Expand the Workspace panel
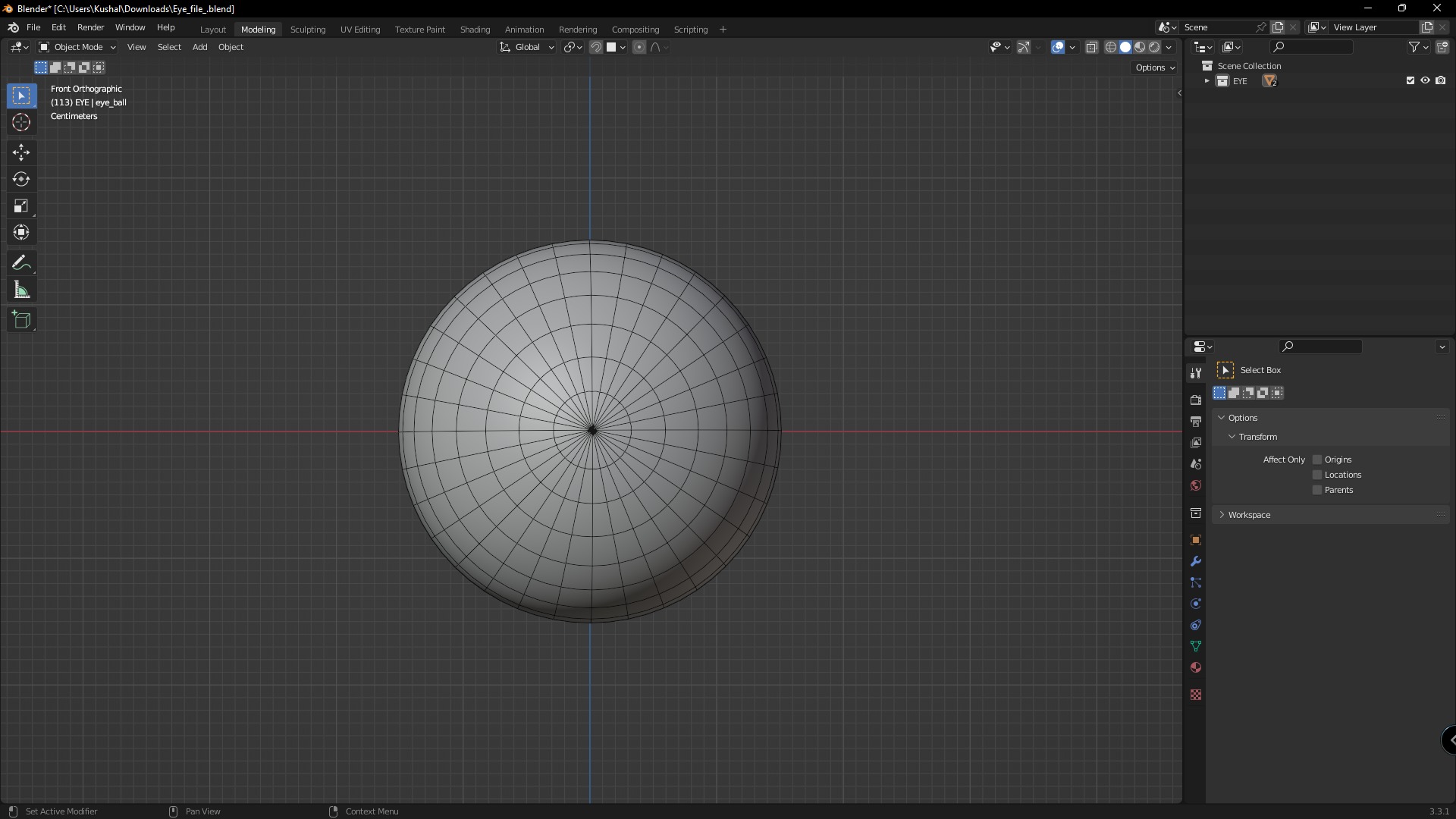 click(1331, 515)
